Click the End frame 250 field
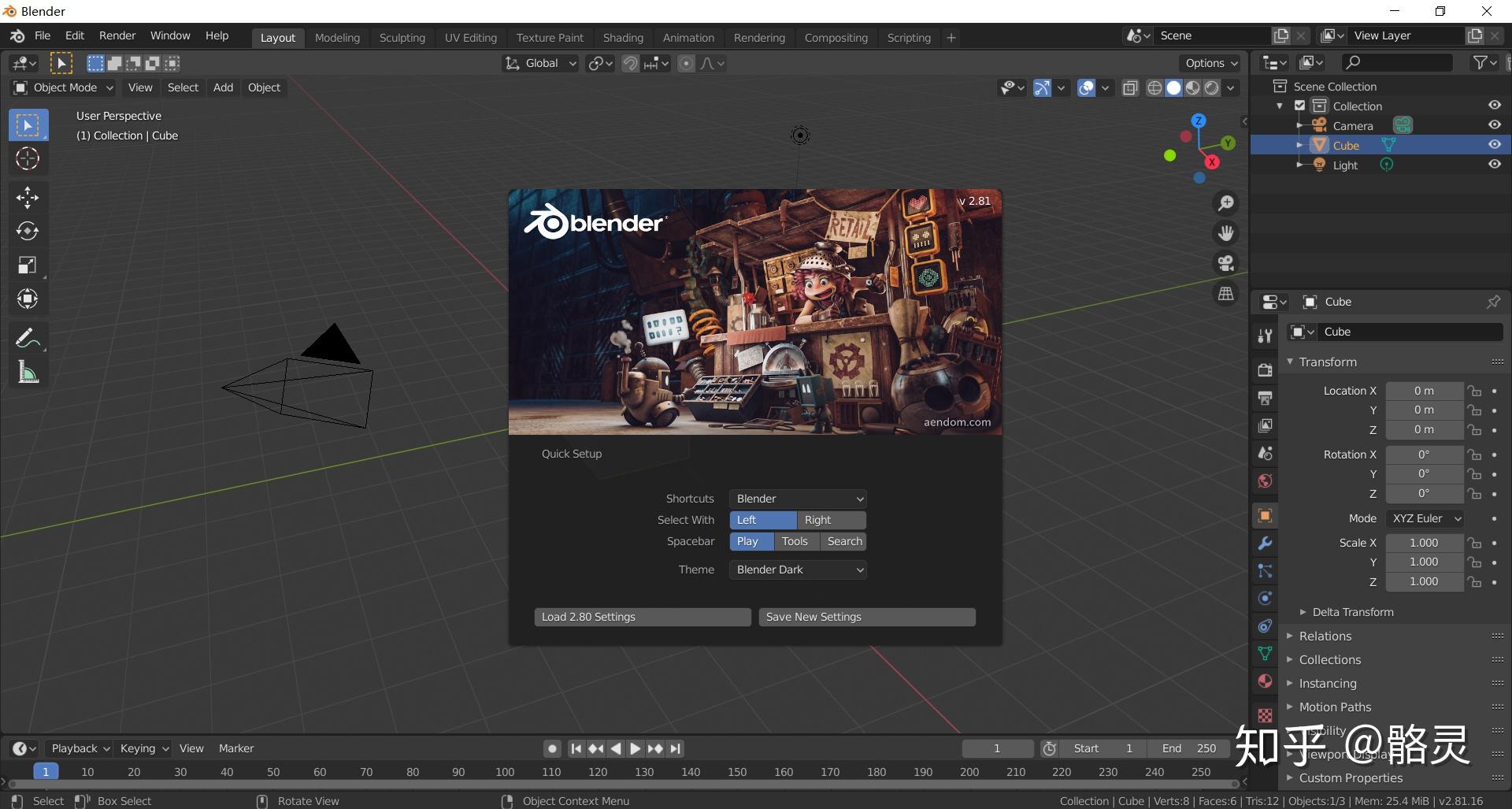The width and height of the screenshot is (1512, 809). pyautogui.click(x=1190, y=748)
